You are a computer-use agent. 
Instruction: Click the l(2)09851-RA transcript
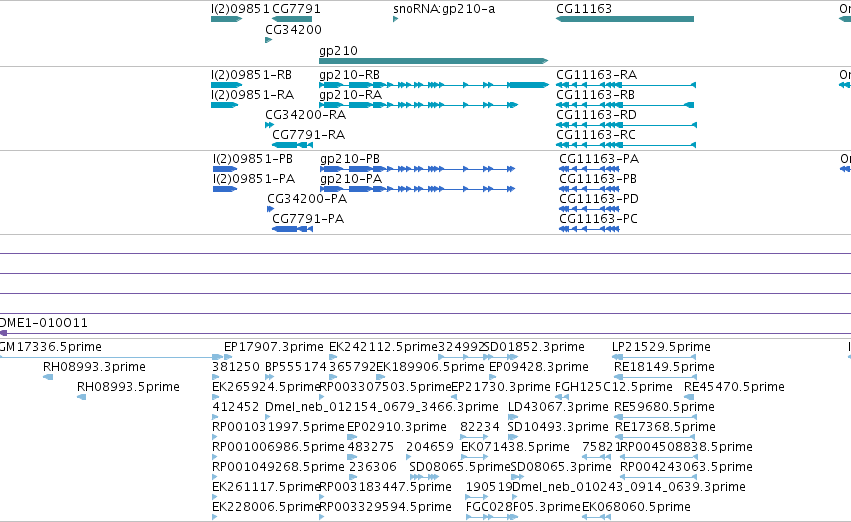225,105
